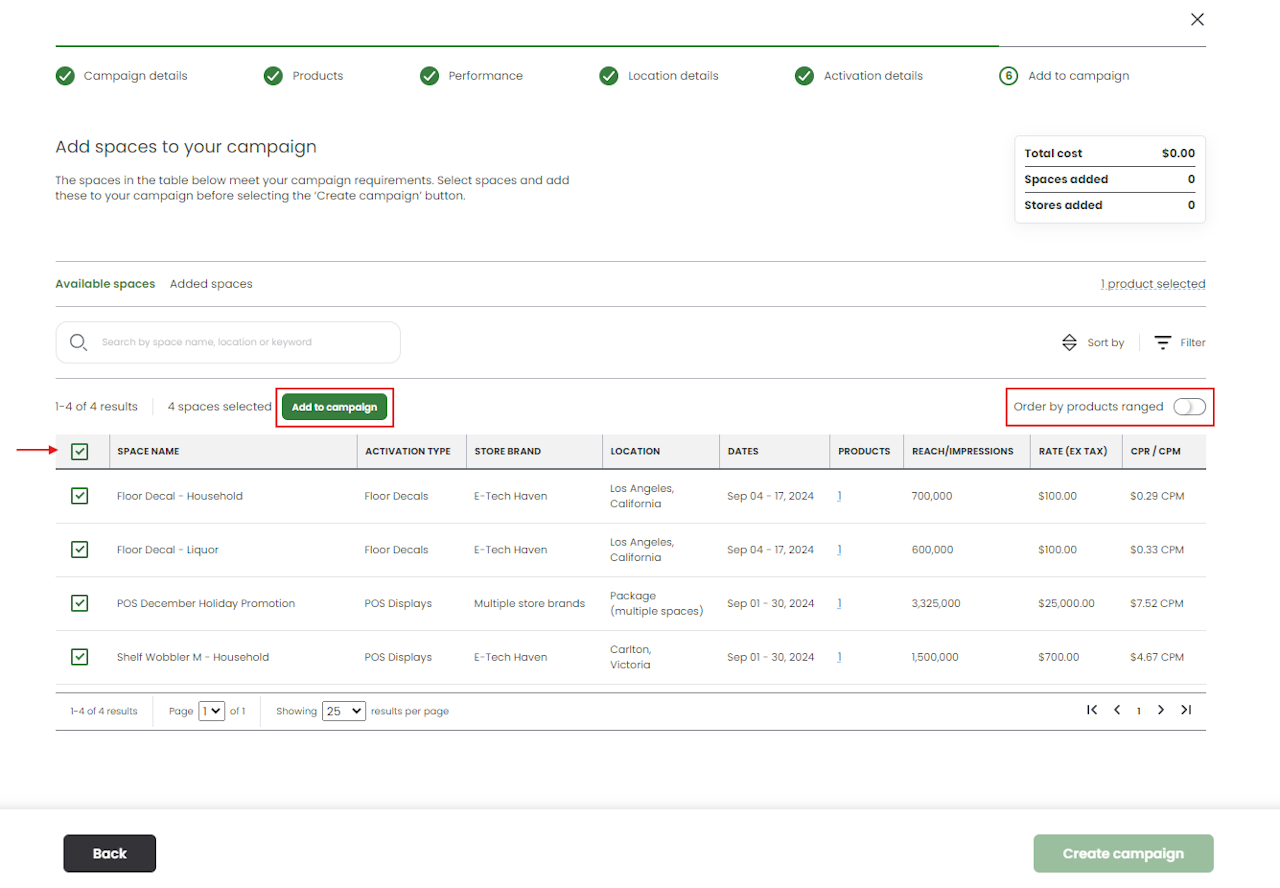
Task: Toggle Order by products ranged switch
Action: (1189, 407)
